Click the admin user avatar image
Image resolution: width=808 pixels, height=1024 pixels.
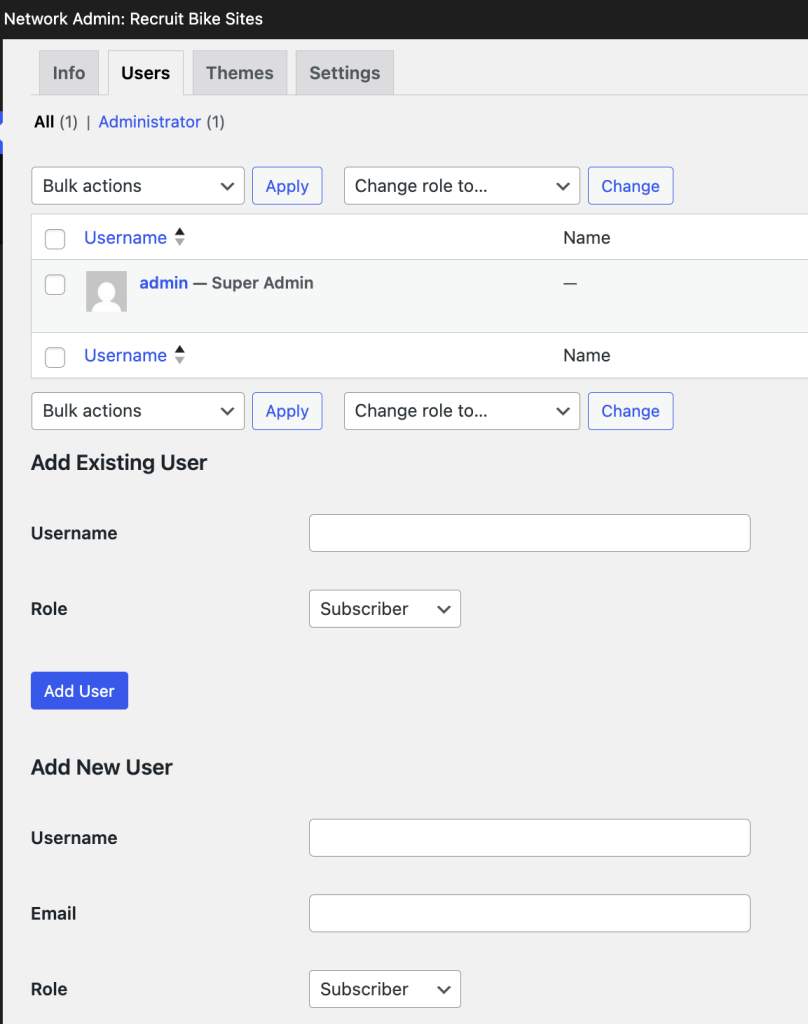click(106, 291)
